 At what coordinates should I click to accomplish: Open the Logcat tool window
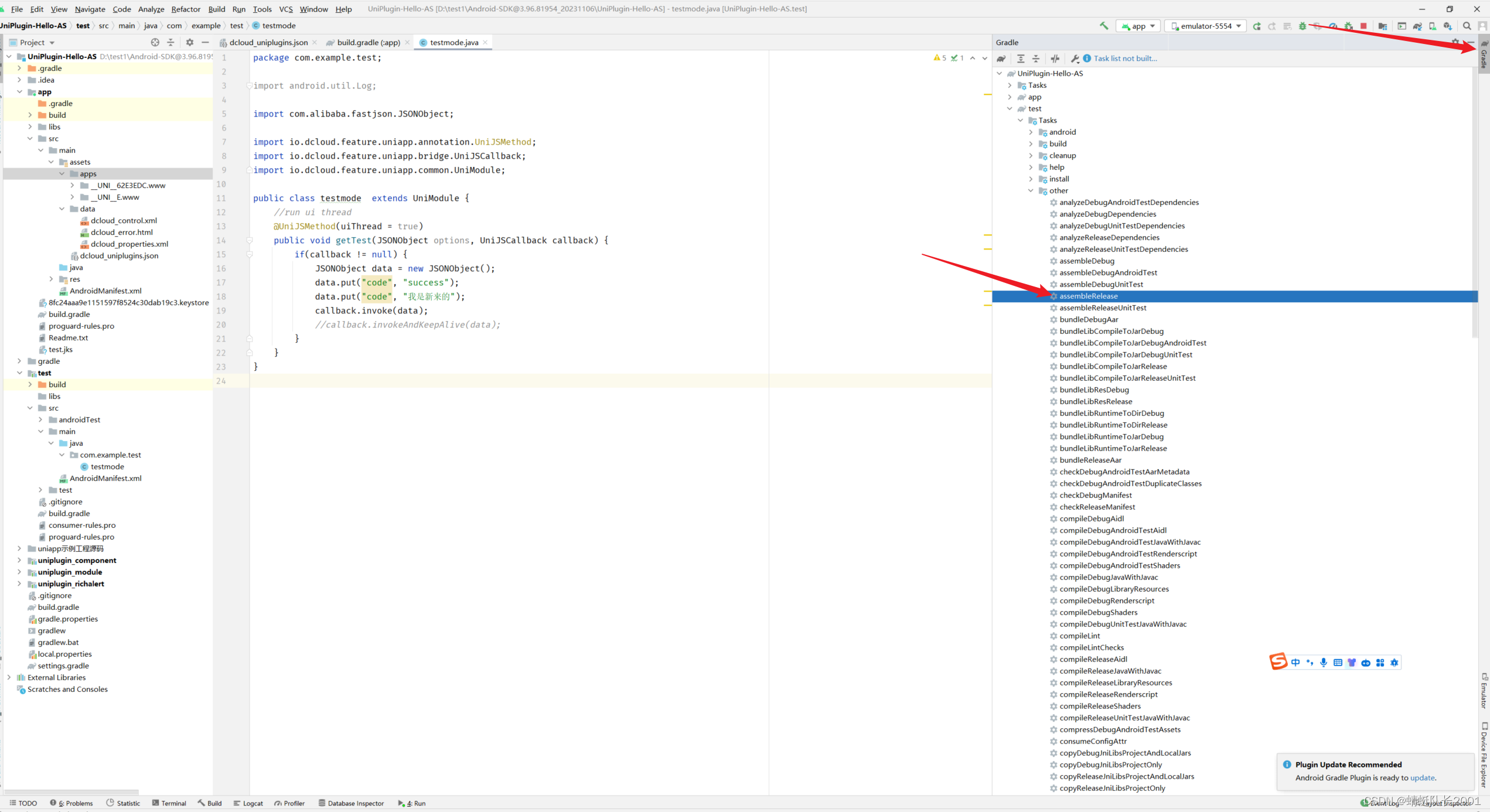[248, 803]
